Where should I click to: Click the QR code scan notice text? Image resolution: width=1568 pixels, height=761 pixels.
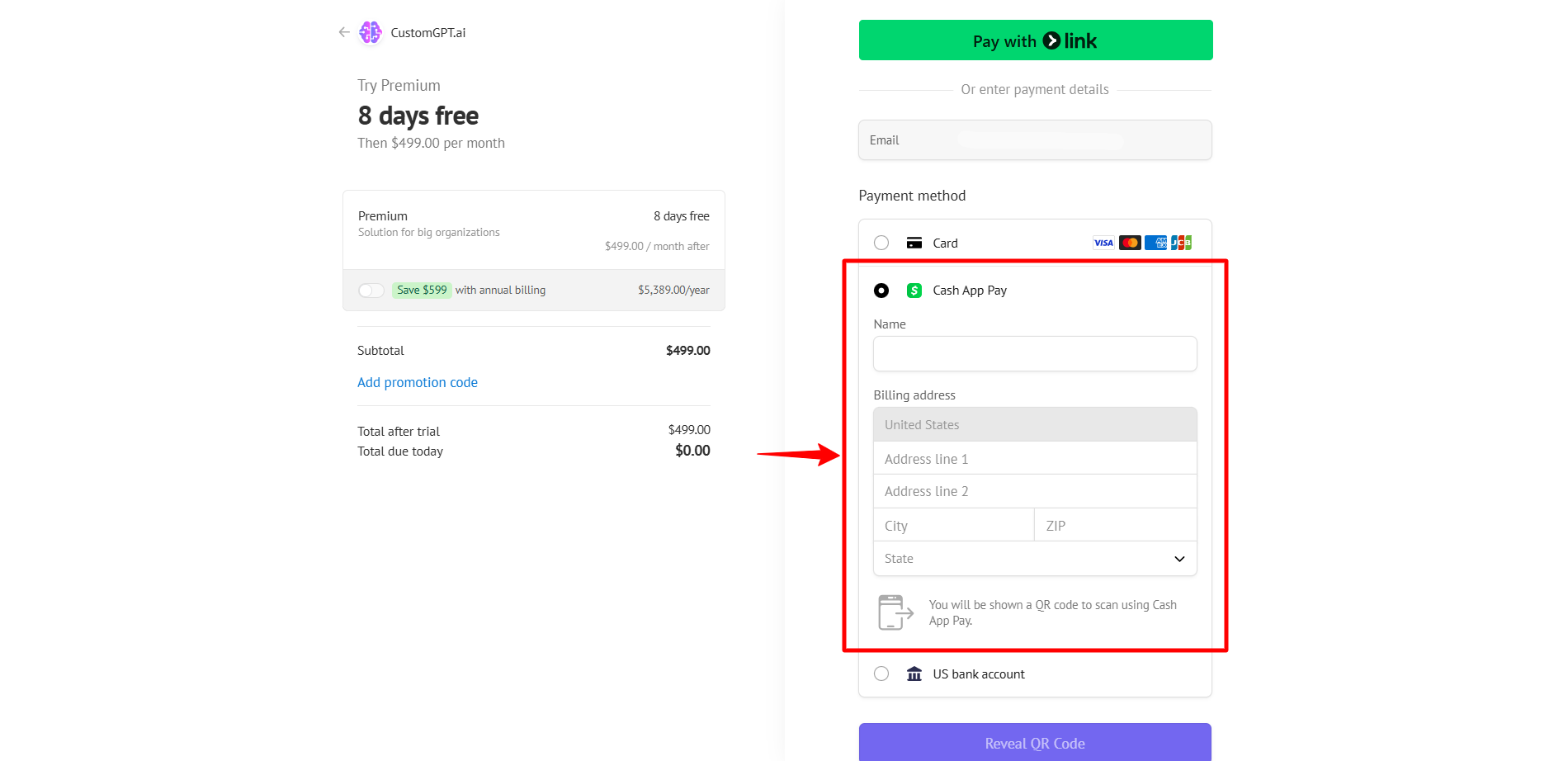pyautogui.click(x=1053, y=612)
